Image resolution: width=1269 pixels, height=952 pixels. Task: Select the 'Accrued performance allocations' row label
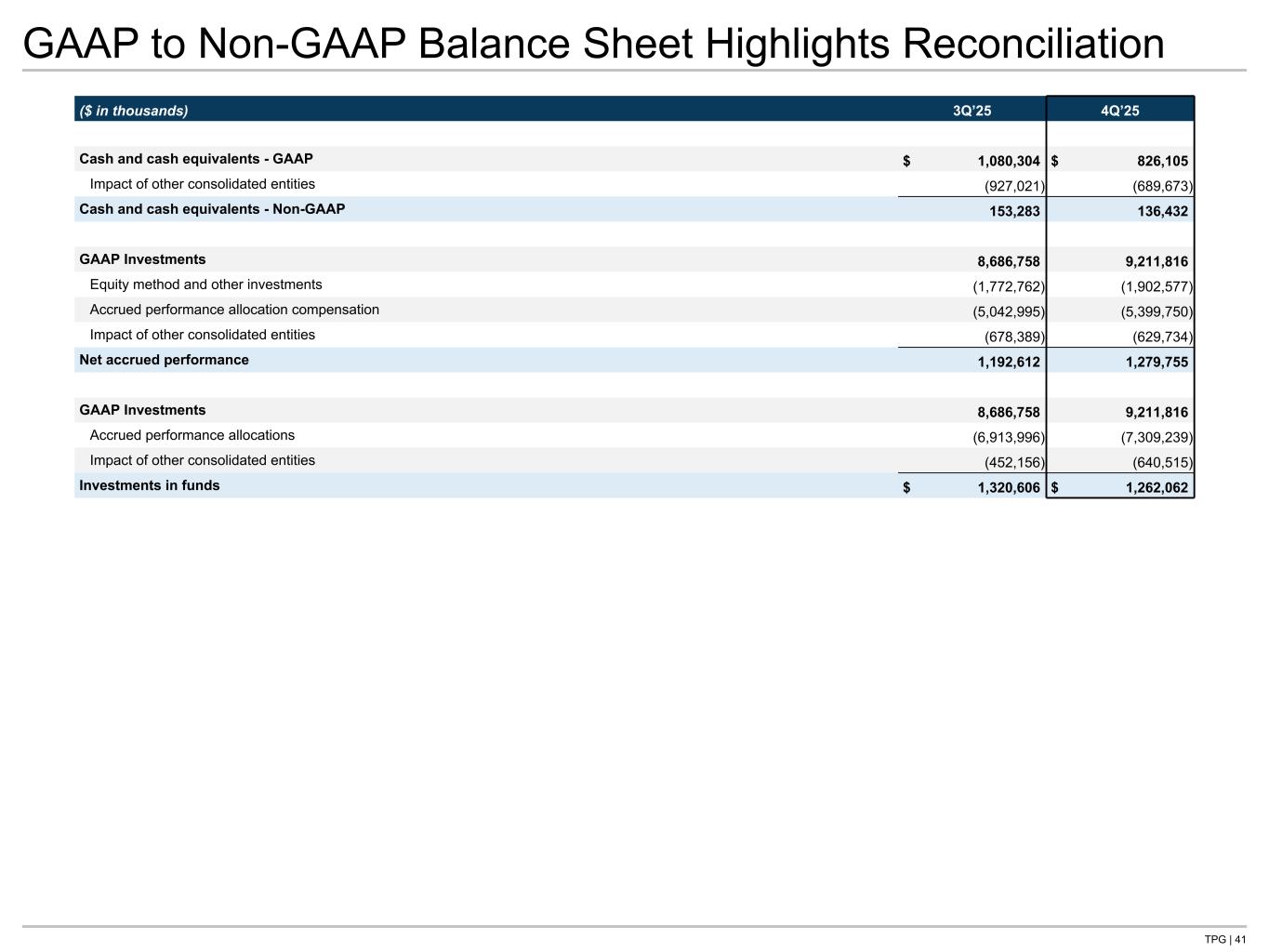pos(192,435)
